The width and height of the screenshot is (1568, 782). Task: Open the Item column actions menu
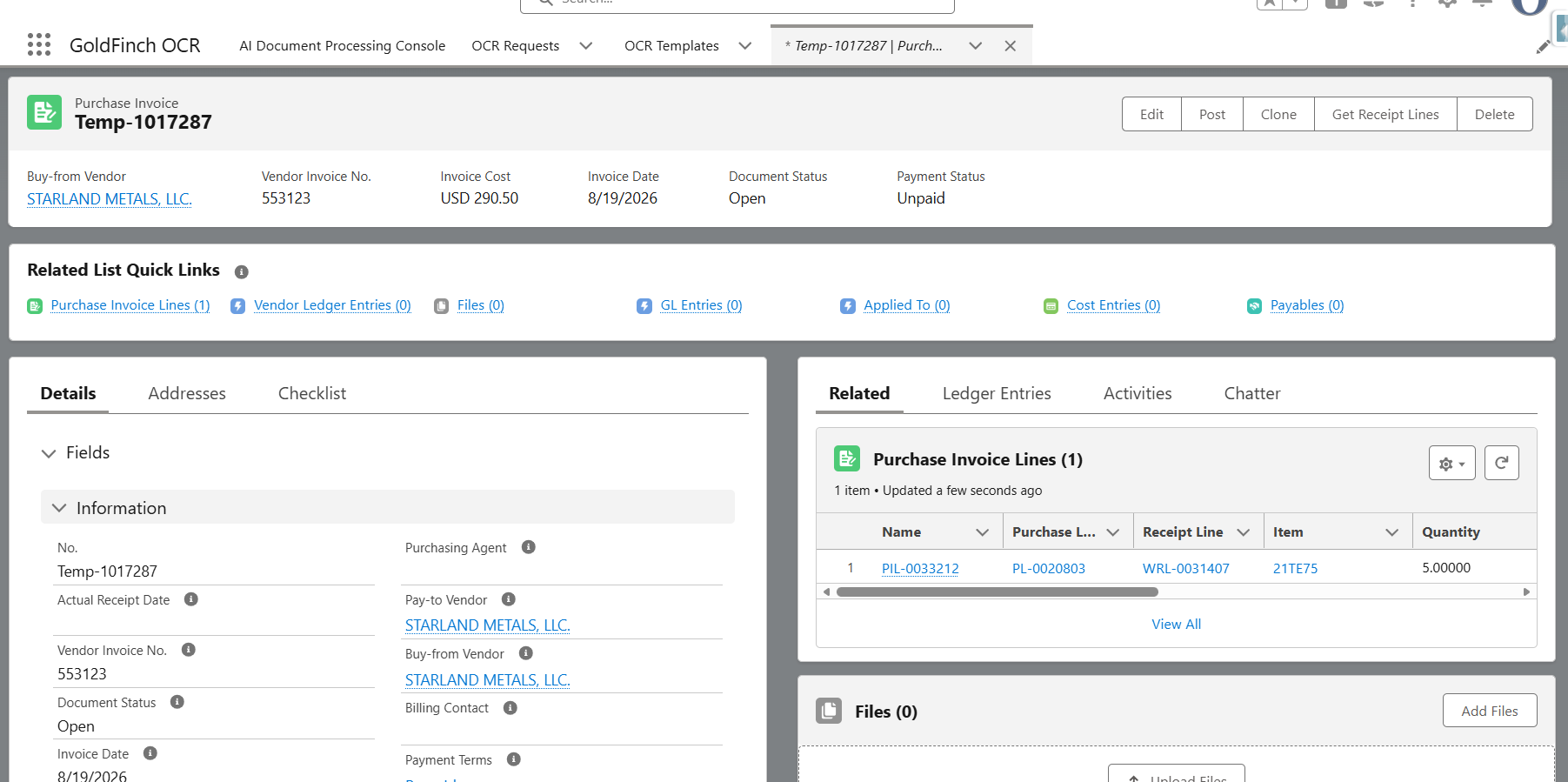pos(1391,532)
